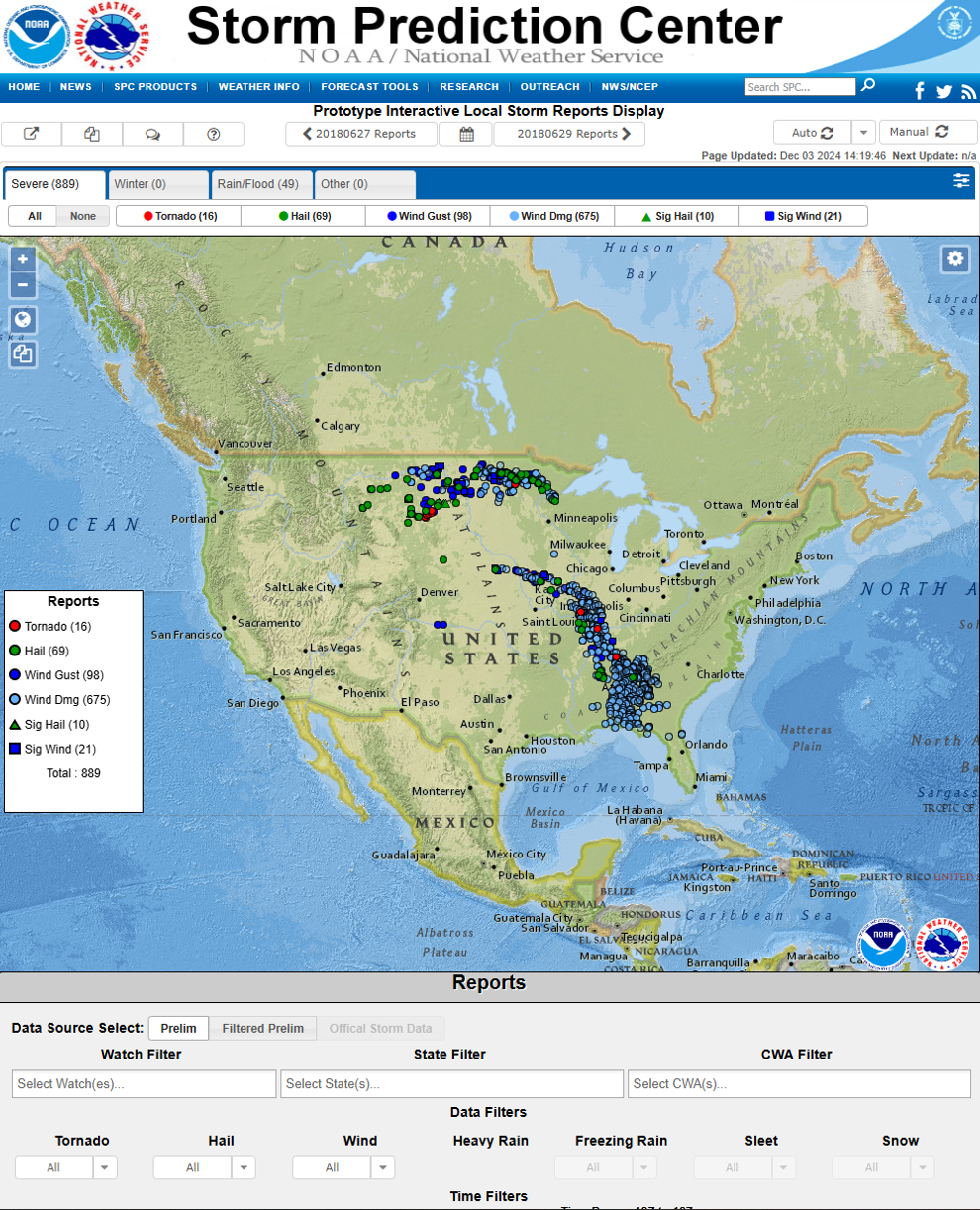The image size is (980, 1210).
Task: Click the NOAA logo on map corner
Action: point(882,945)
